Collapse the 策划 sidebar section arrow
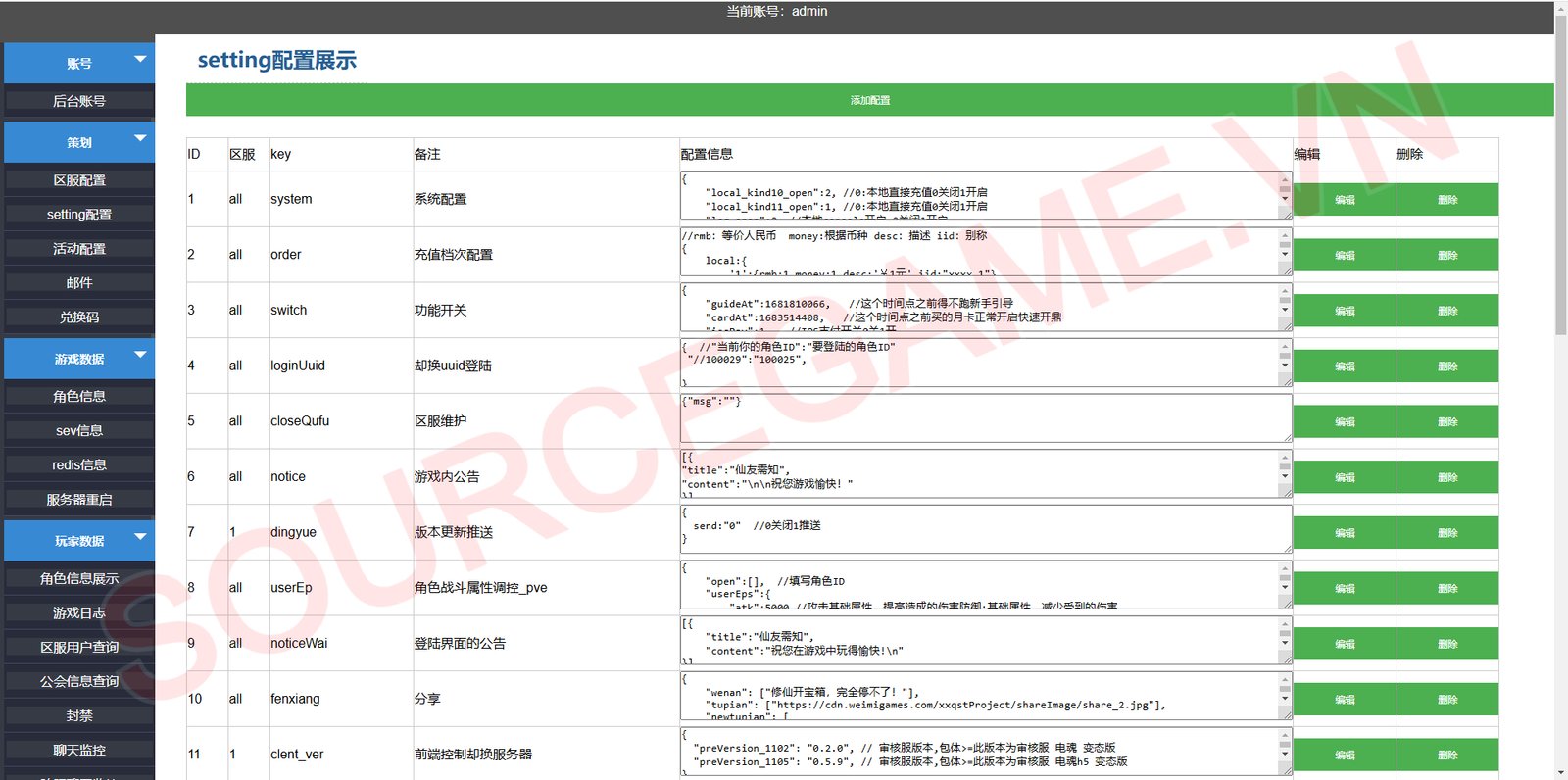Image resolution: width=1568 pixels, height=780 pixels. point(140,139)
